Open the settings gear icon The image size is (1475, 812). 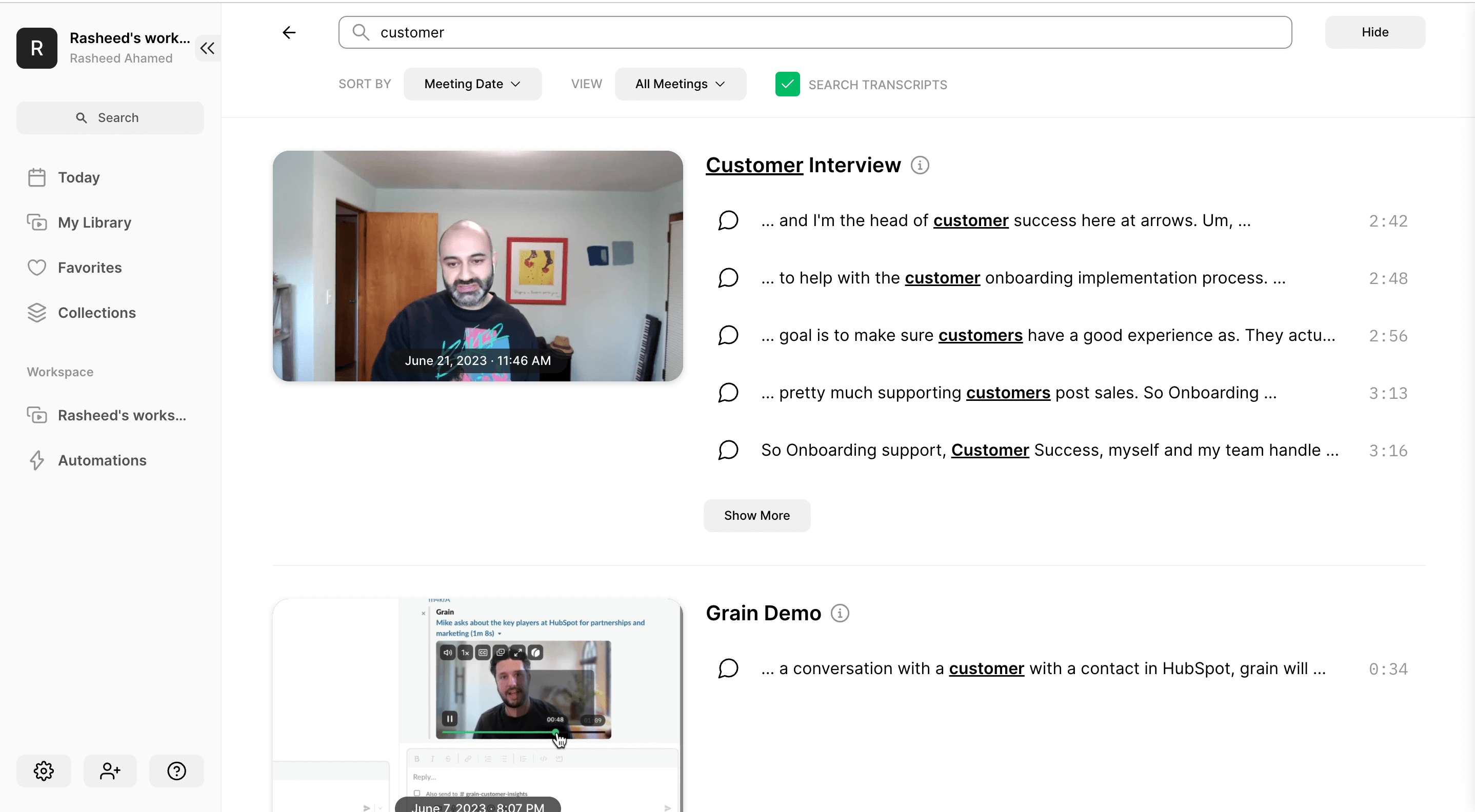coord(44,771)
